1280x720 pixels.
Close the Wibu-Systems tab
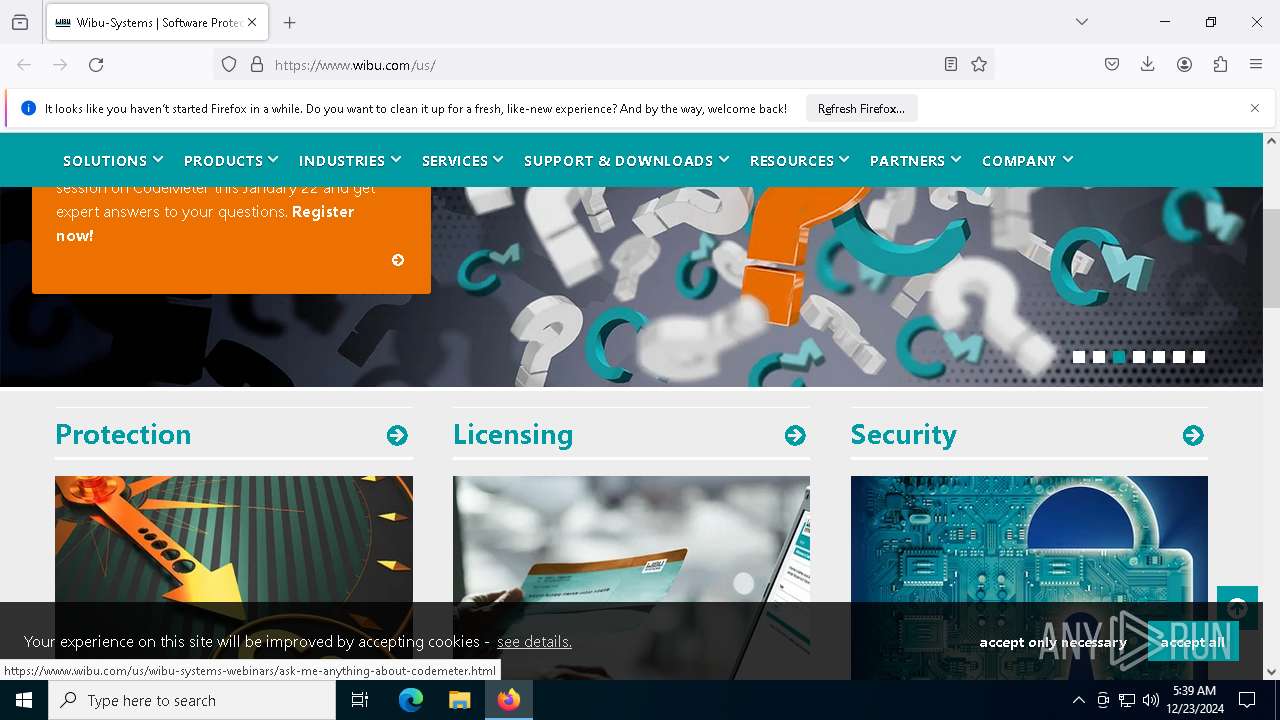tap(252, 22)
